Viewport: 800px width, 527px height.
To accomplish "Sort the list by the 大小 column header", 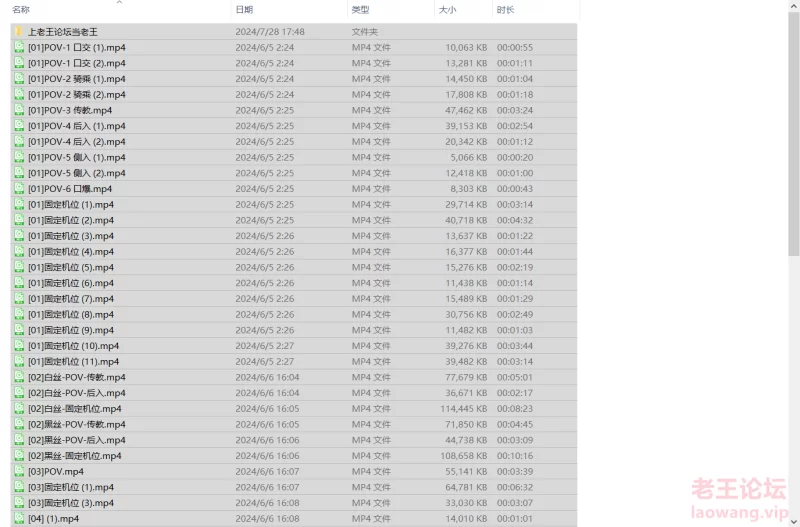I will click(x=447, y=10).
